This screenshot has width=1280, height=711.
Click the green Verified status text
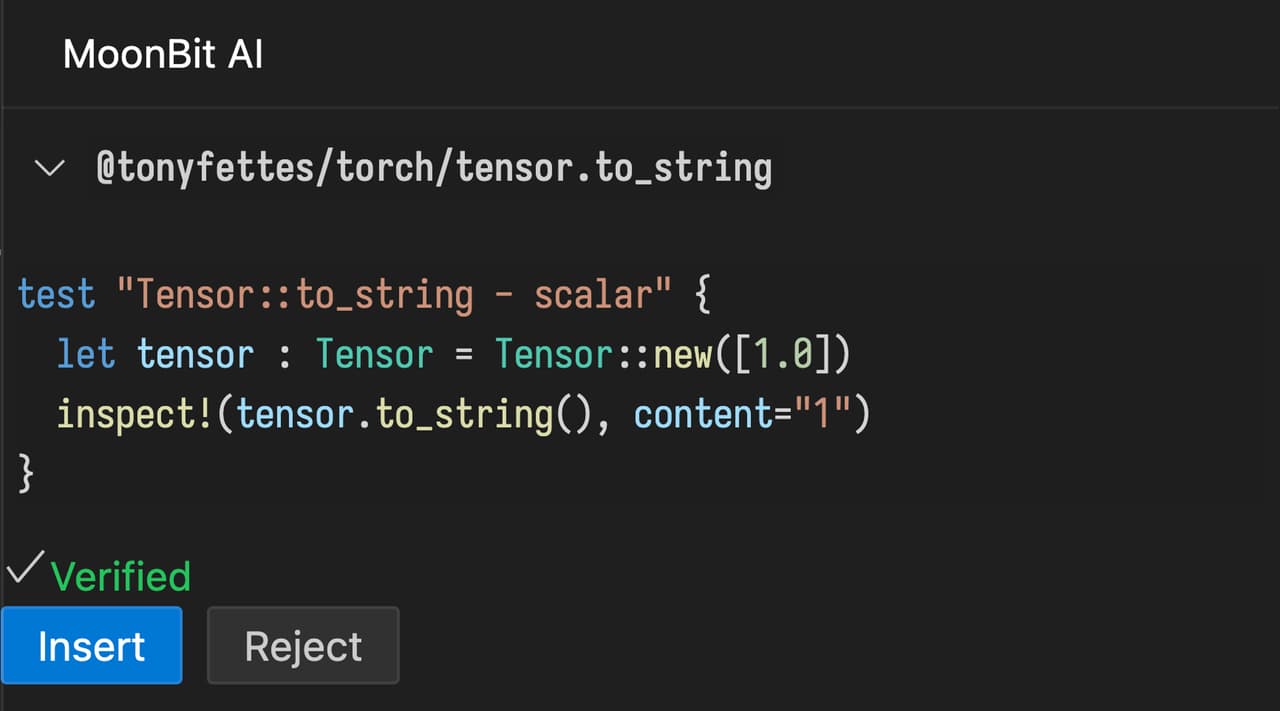(120, 577)
